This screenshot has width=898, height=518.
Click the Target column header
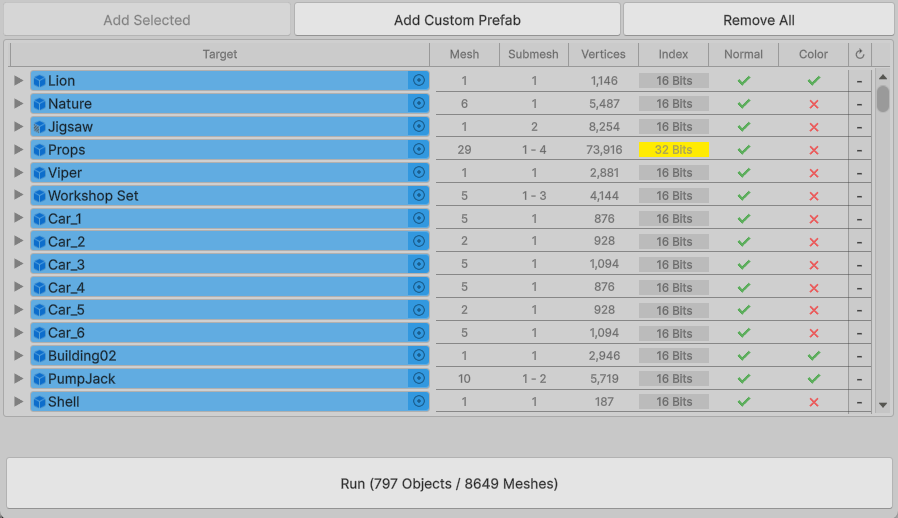[220, 54]
